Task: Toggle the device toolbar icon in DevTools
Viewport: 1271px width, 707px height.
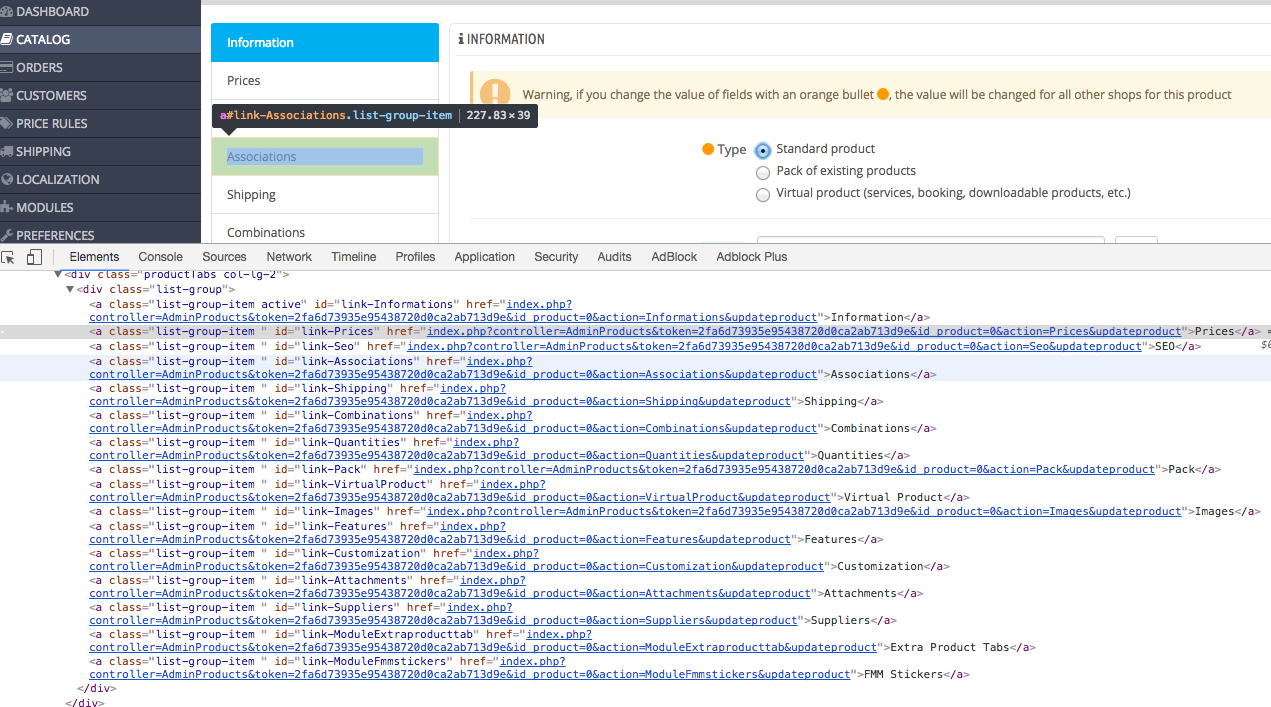Action: 34,257
